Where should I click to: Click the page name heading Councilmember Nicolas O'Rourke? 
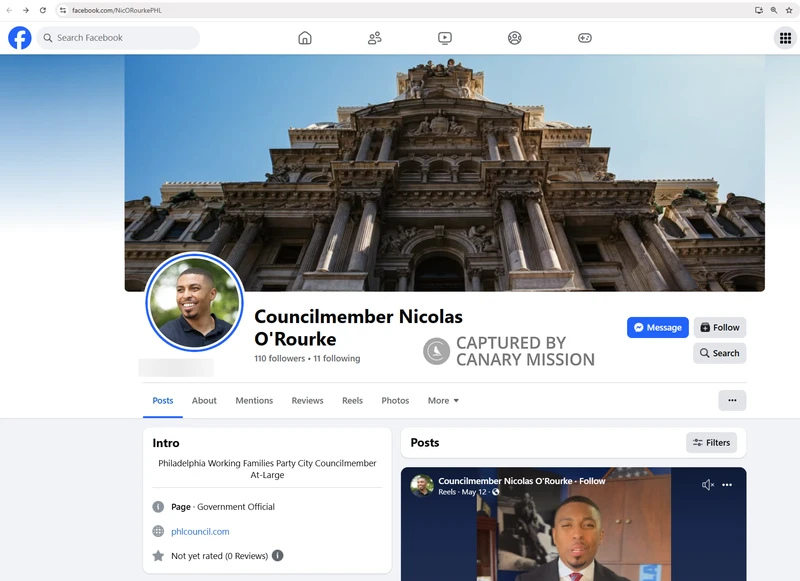(x=358, y=327)
